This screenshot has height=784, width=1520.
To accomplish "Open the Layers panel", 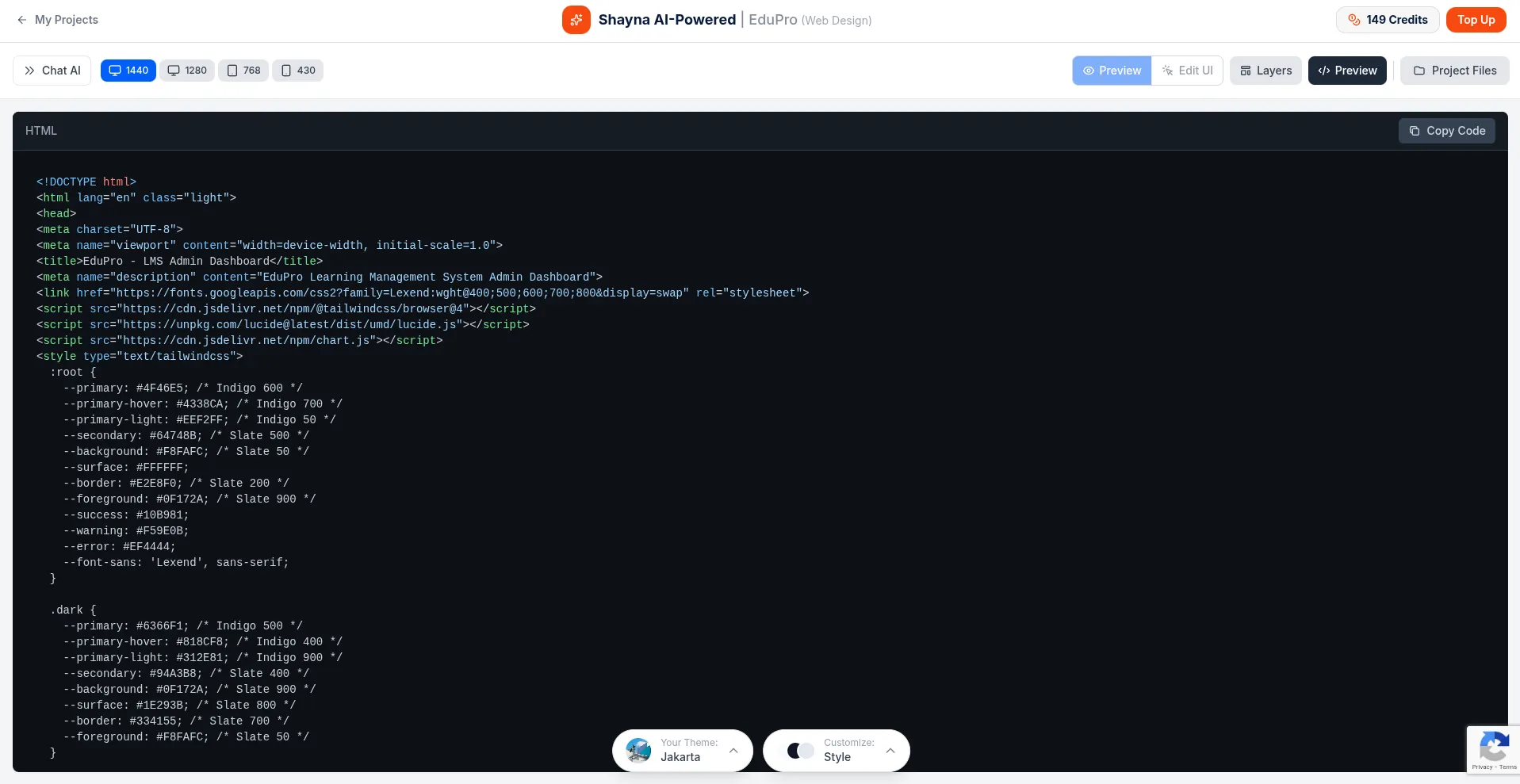I will coord(1265,71).
